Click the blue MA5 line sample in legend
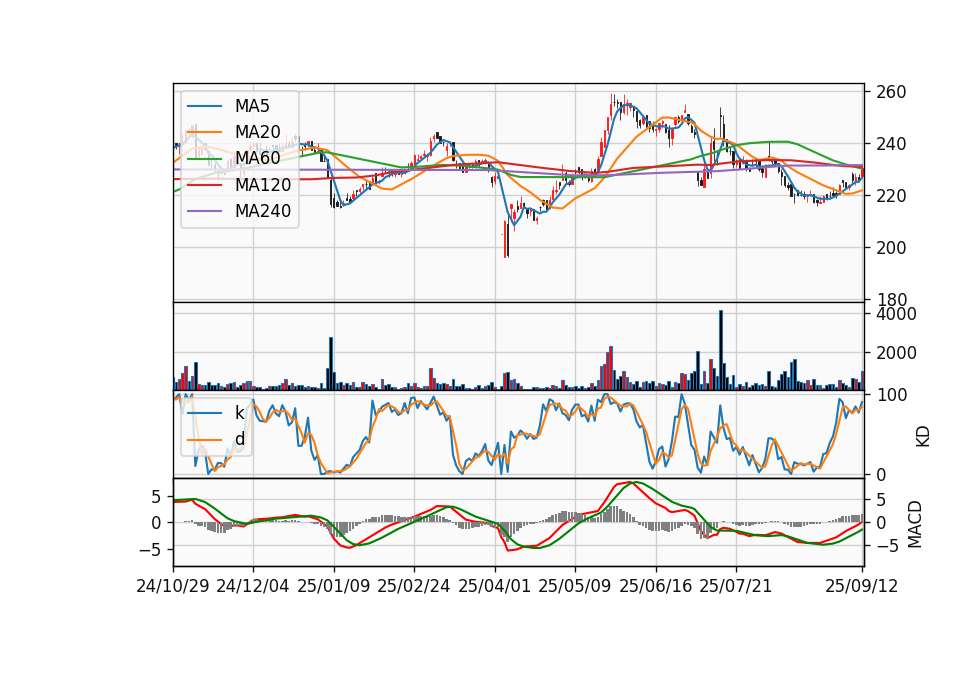Viewport: 960px width, 690px height. (204, 106)
